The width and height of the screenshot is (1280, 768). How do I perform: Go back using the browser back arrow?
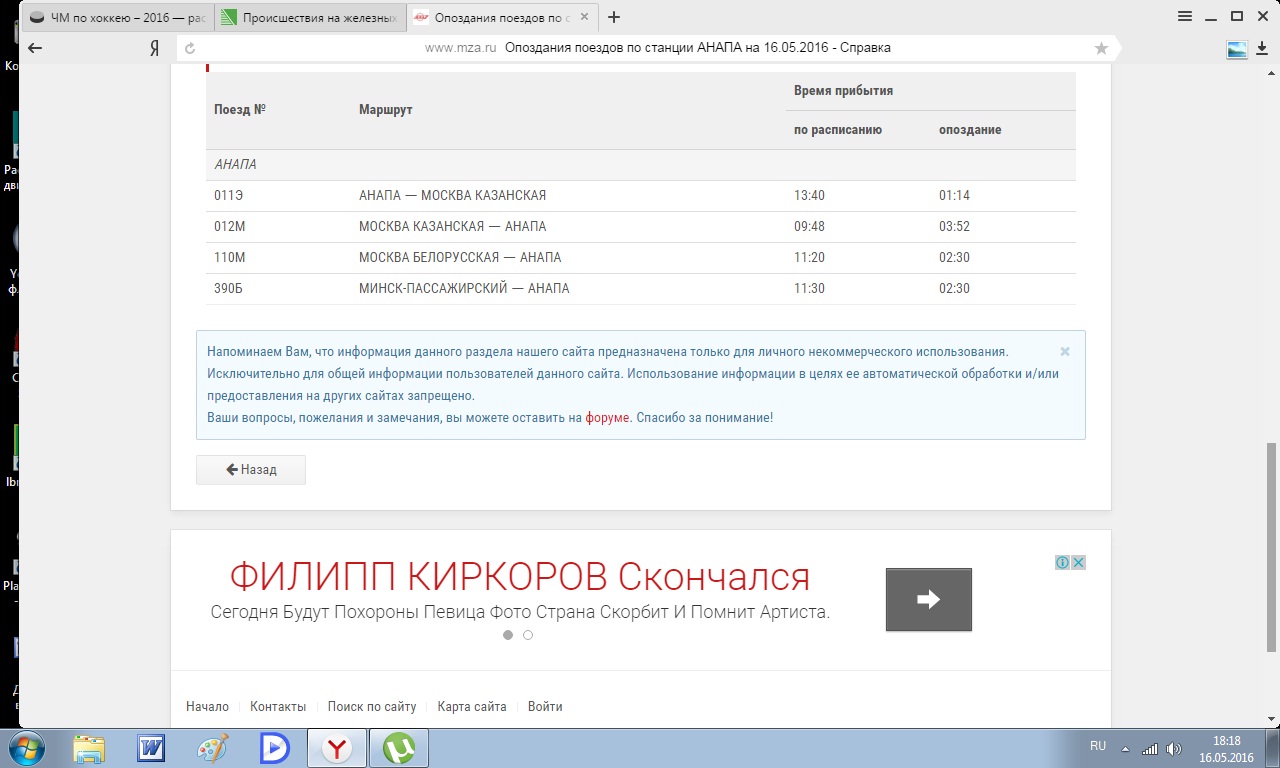coord(35,48)
